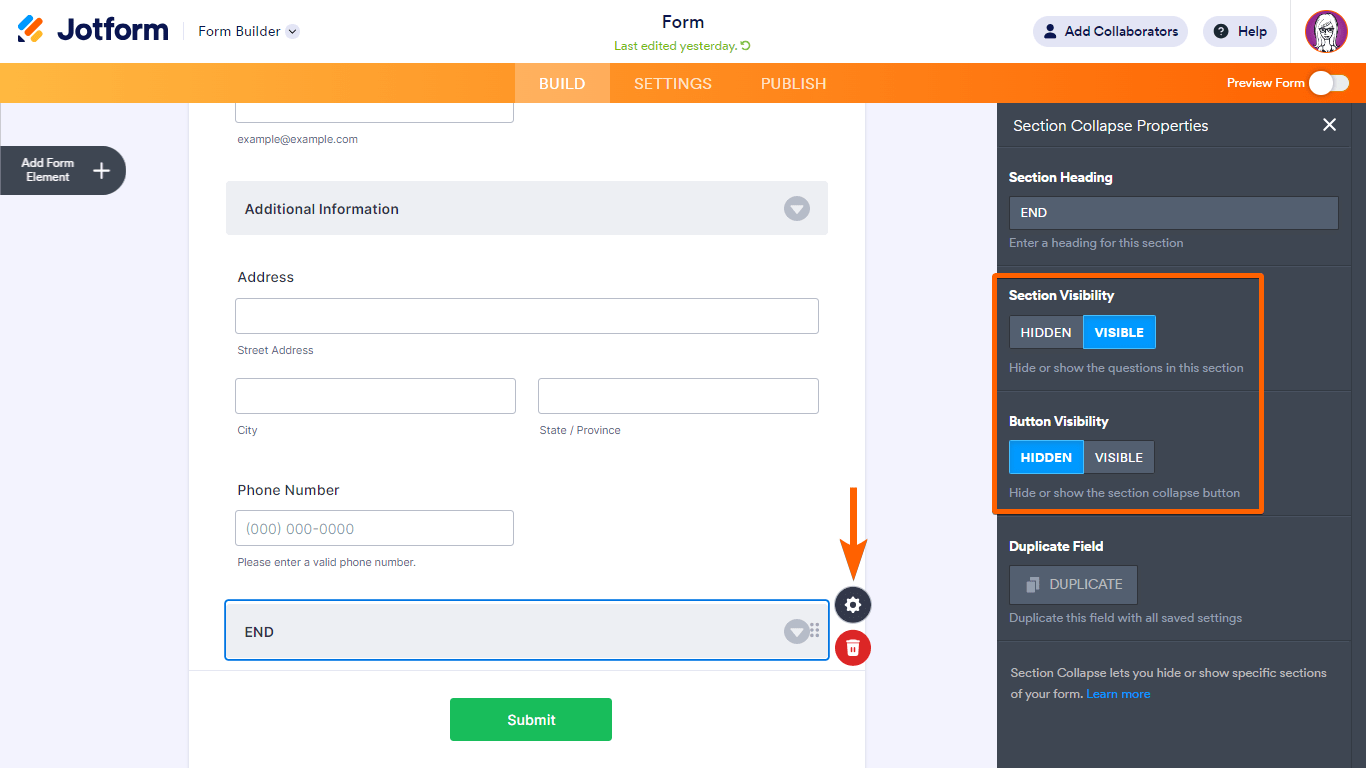Click the Jotform logo
Image resolution: width=1366 pixels, height=768 pixels.
(93, 30)
